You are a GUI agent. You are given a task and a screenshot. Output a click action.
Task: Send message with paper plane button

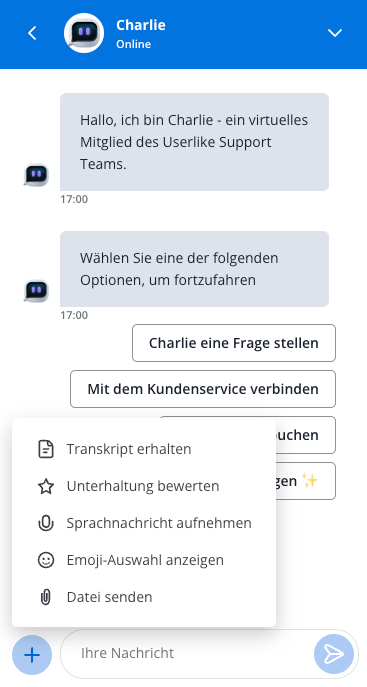coord(334,654)
